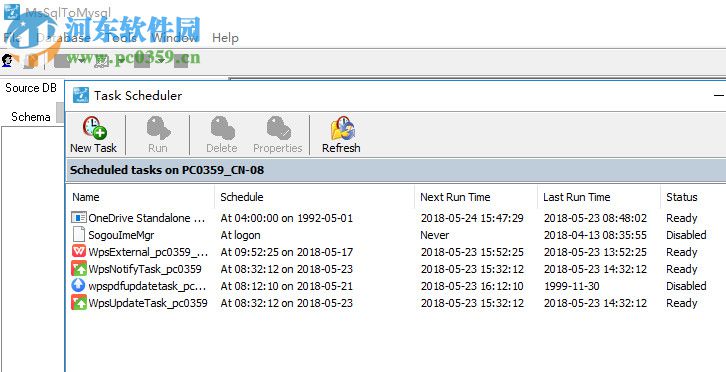Switch to the Source DB tab
Screen dimensions: 726x372
point(31,88)
